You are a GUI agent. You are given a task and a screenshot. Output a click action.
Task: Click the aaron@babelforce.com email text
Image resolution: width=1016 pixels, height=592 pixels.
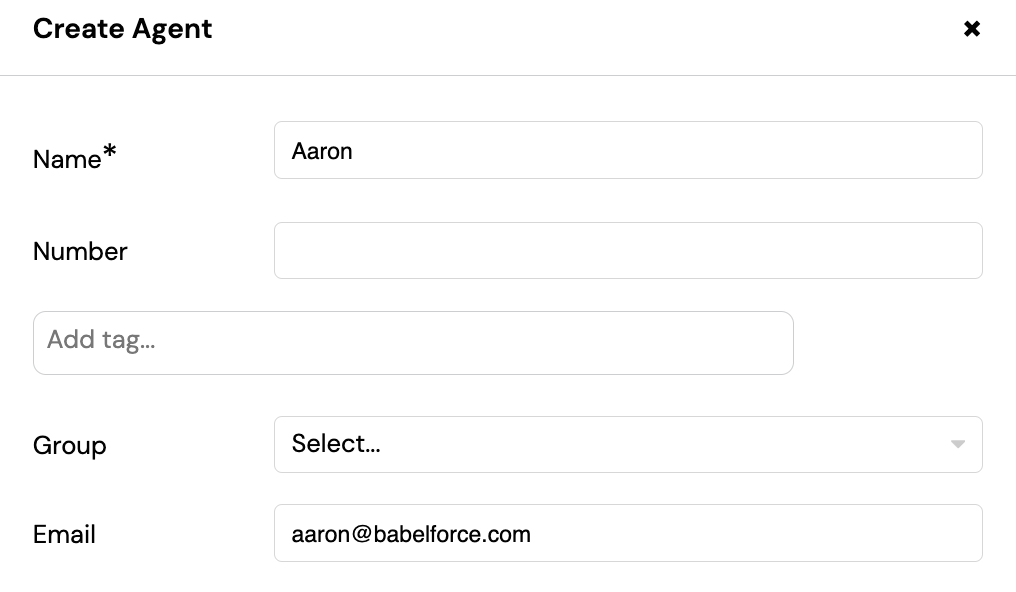(x=411, y=534)
